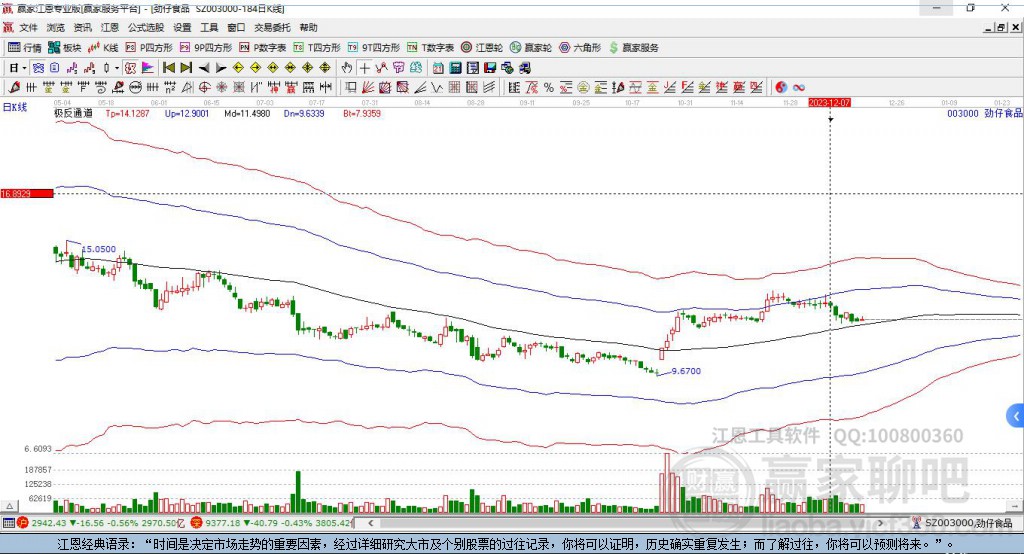Open the T数字表 tool
This screenshot has height=554, width=1024.
(x=430, y=48)
